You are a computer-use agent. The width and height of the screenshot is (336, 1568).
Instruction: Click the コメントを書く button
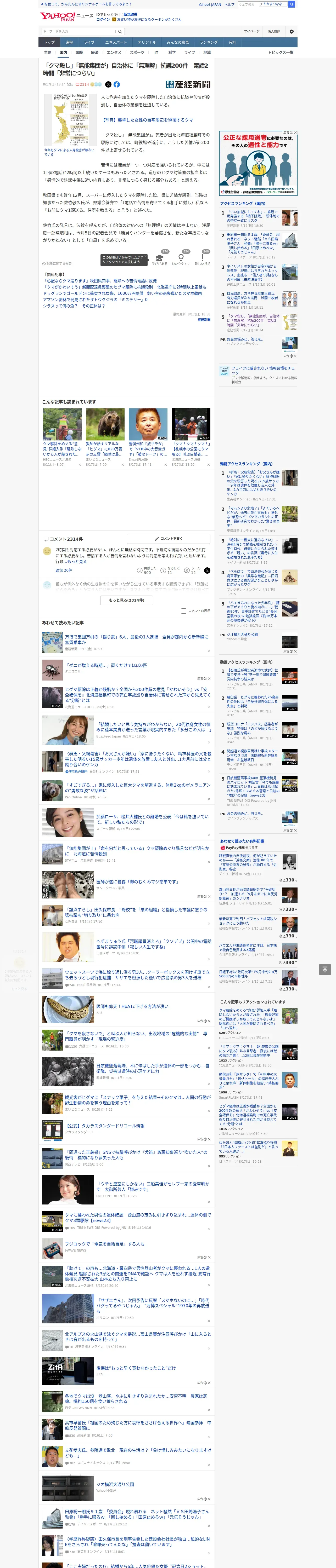(x=168, y=539)
